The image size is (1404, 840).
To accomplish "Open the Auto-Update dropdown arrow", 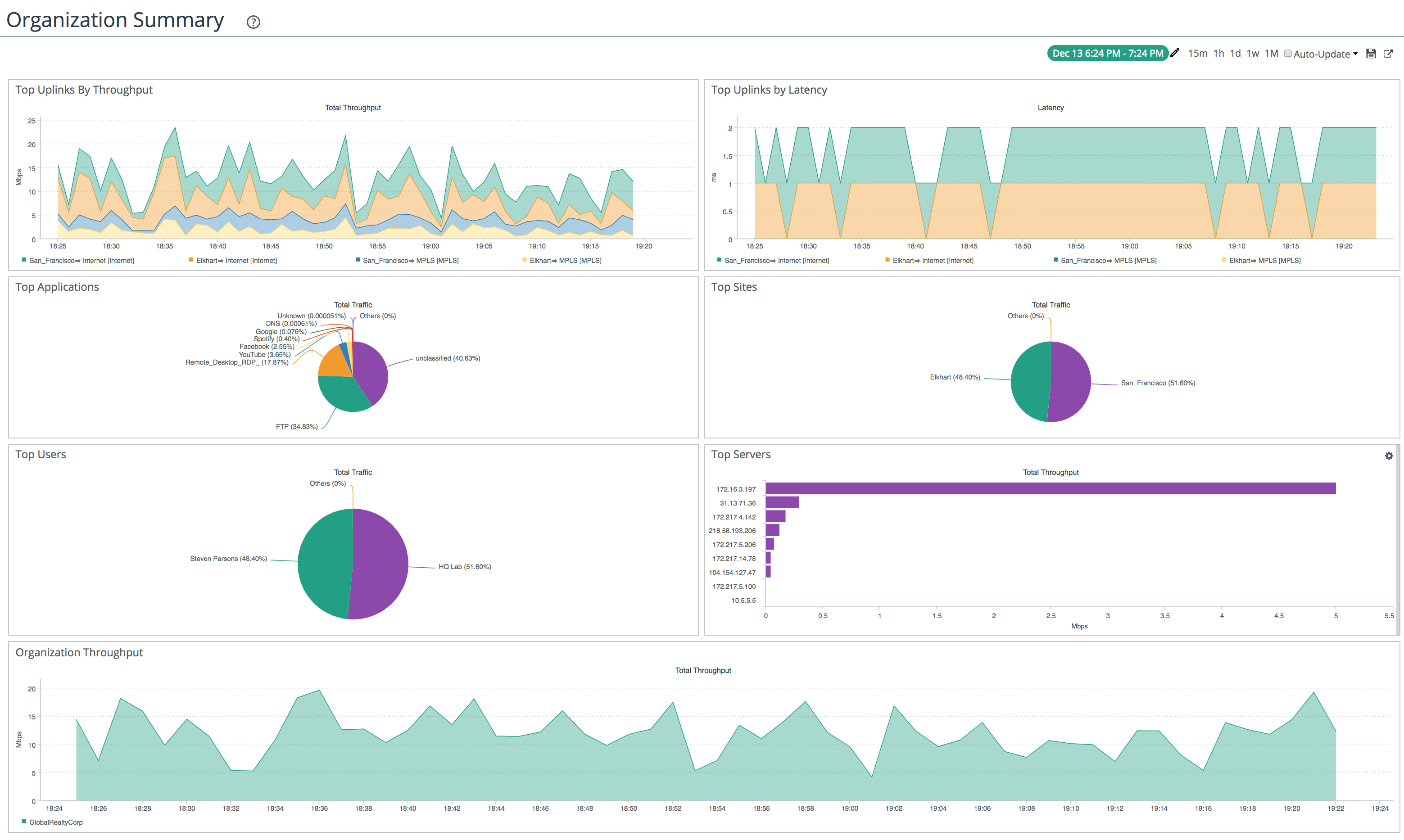I will (1355, 54).
